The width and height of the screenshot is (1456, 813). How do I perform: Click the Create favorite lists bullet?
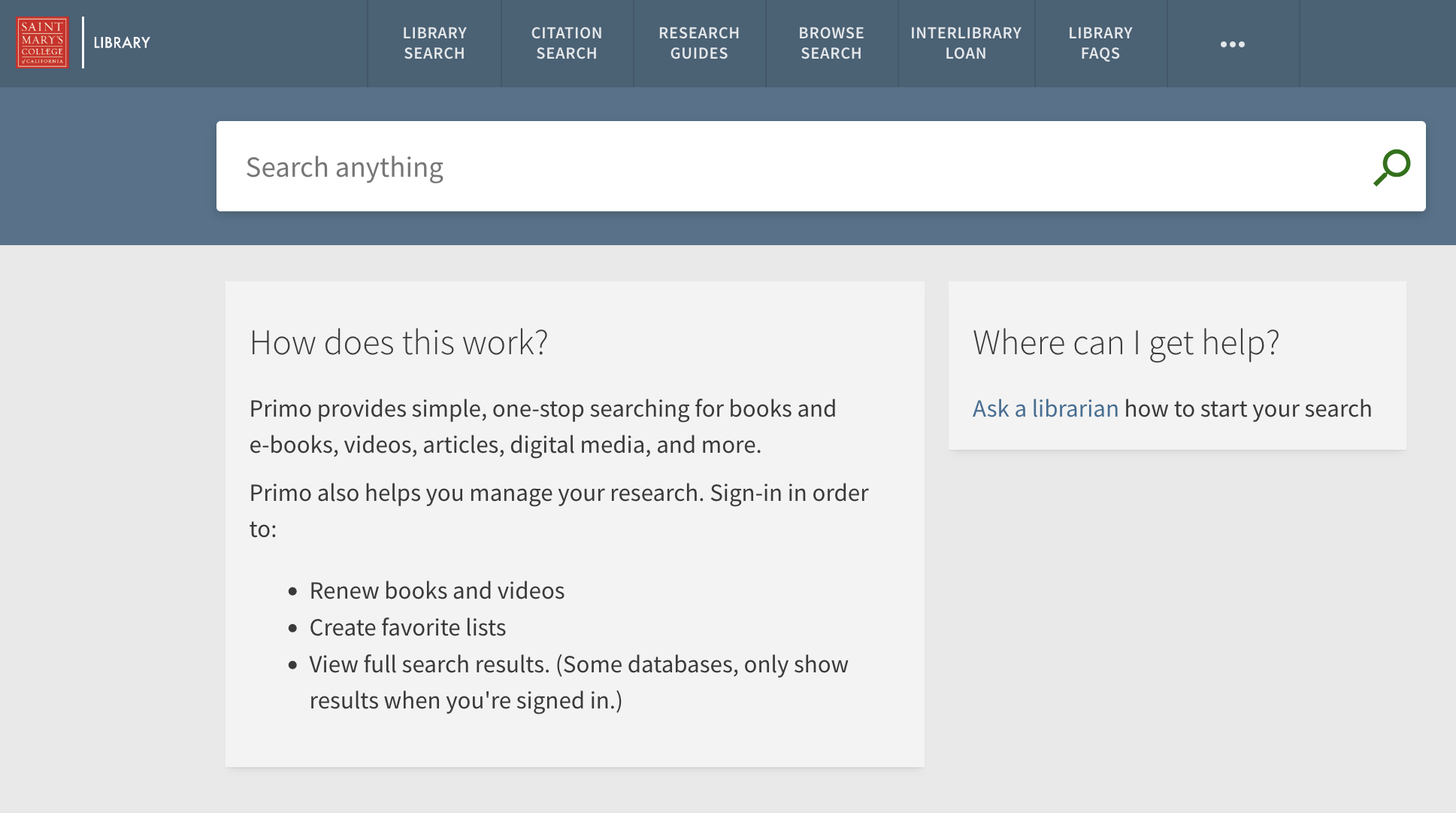(x=407, y=627)
